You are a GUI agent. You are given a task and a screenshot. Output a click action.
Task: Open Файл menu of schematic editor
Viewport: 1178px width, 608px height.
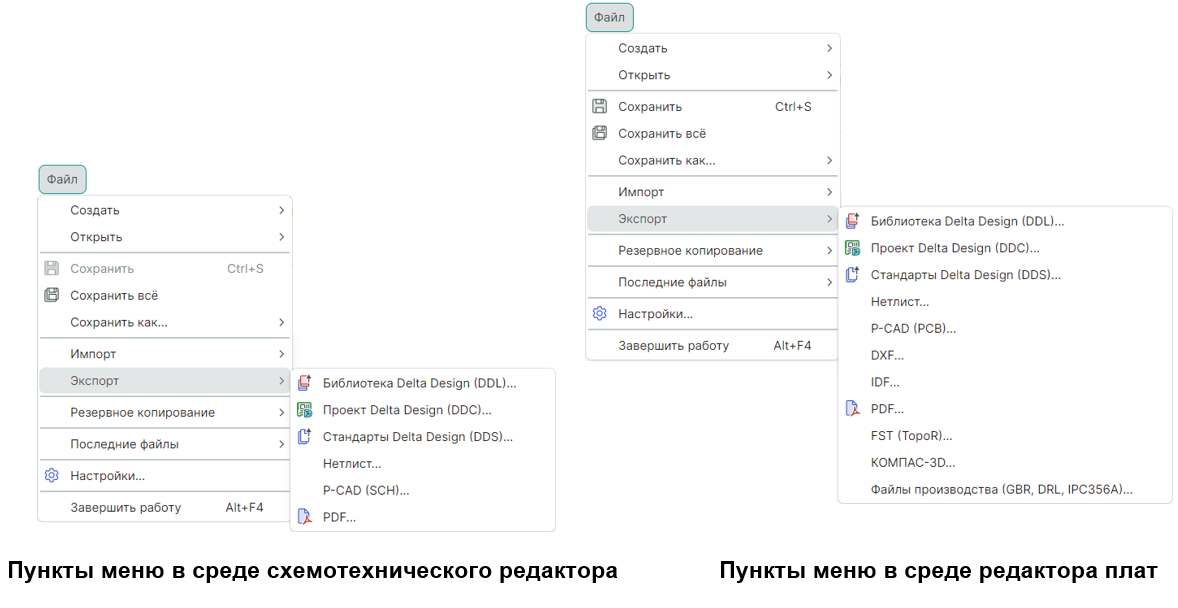(62, 179)
